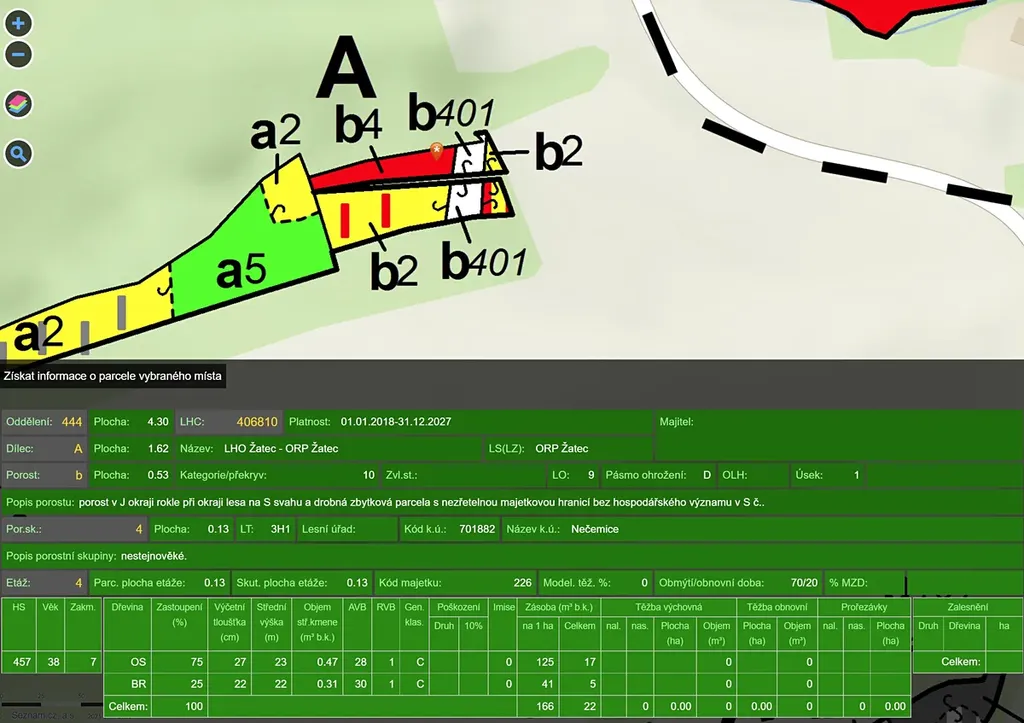The image size is (1024, 723).
Task: Click the orange location pin marker
Action: coord(436,151)
